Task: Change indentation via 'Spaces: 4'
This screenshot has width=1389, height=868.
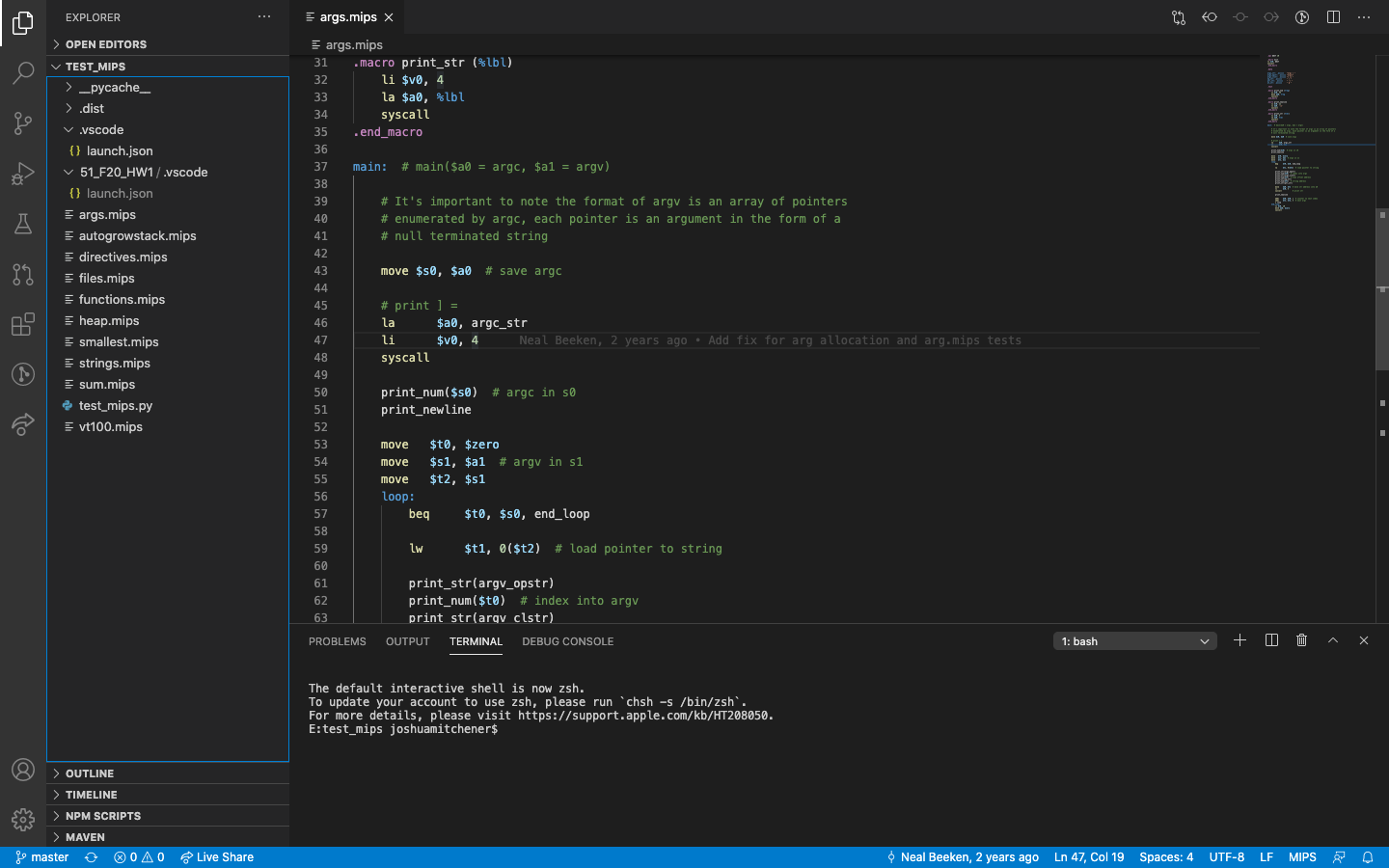Action: (x=1166, y=857)
